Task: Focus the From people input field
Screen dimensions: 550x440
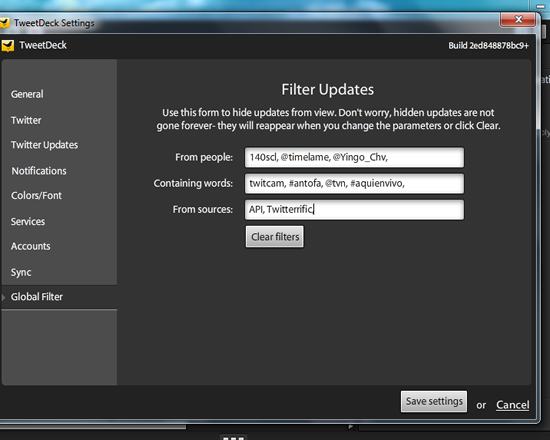Action: coord(354,157)
